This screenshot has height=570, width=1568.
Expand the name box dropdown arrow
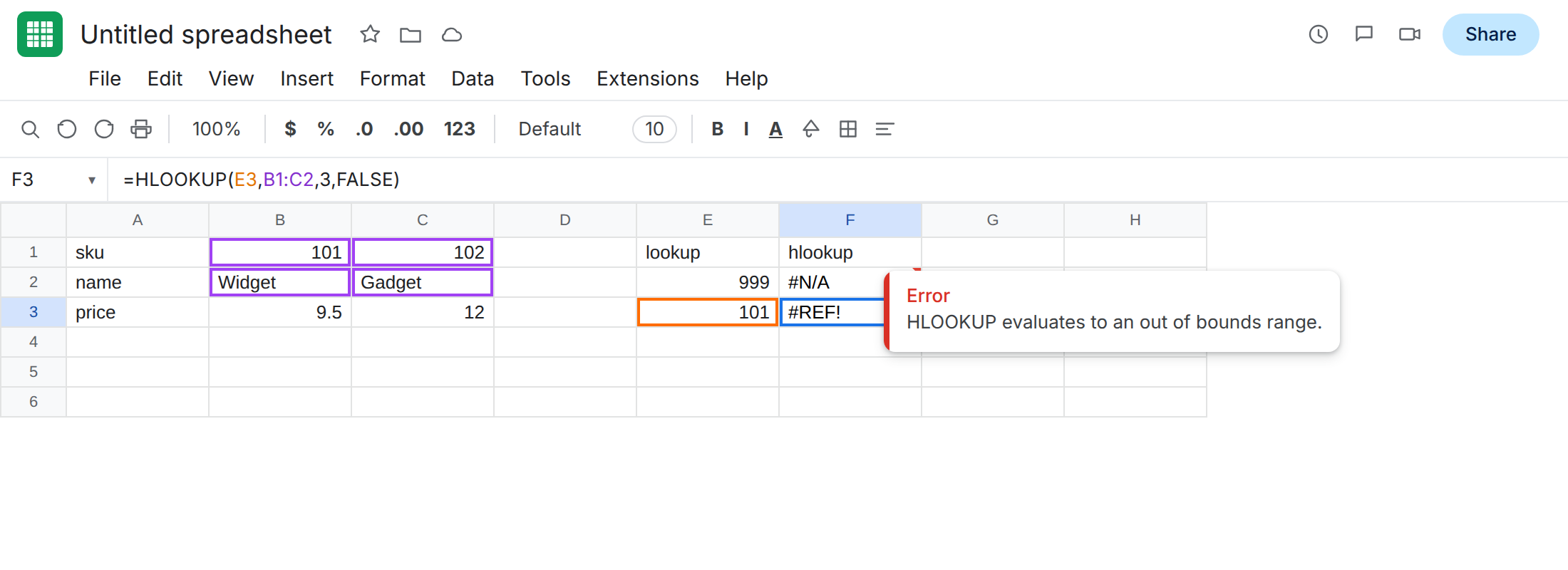[92, 180]
